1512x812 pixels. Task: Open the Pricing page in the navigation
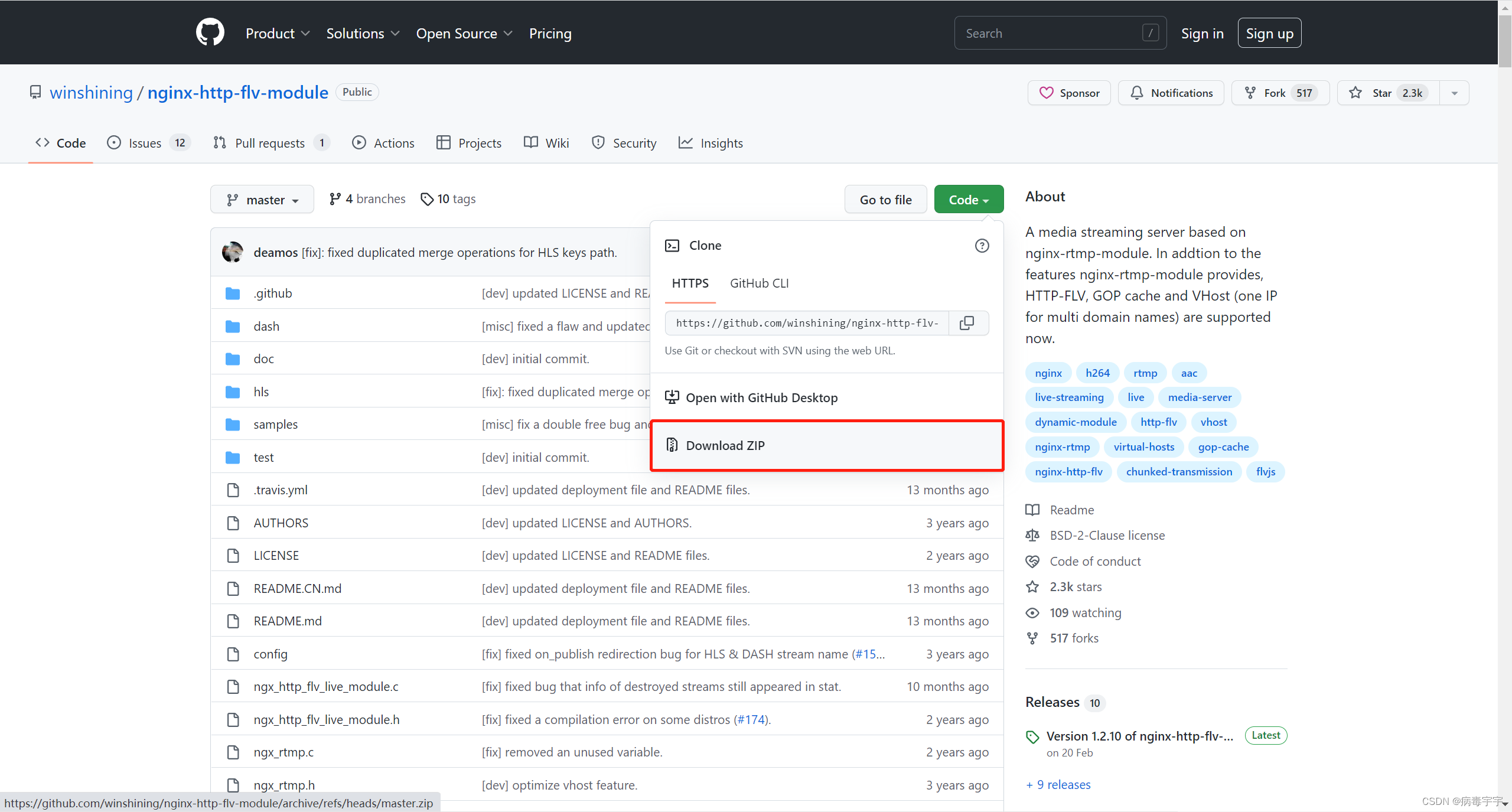(550, 34)
